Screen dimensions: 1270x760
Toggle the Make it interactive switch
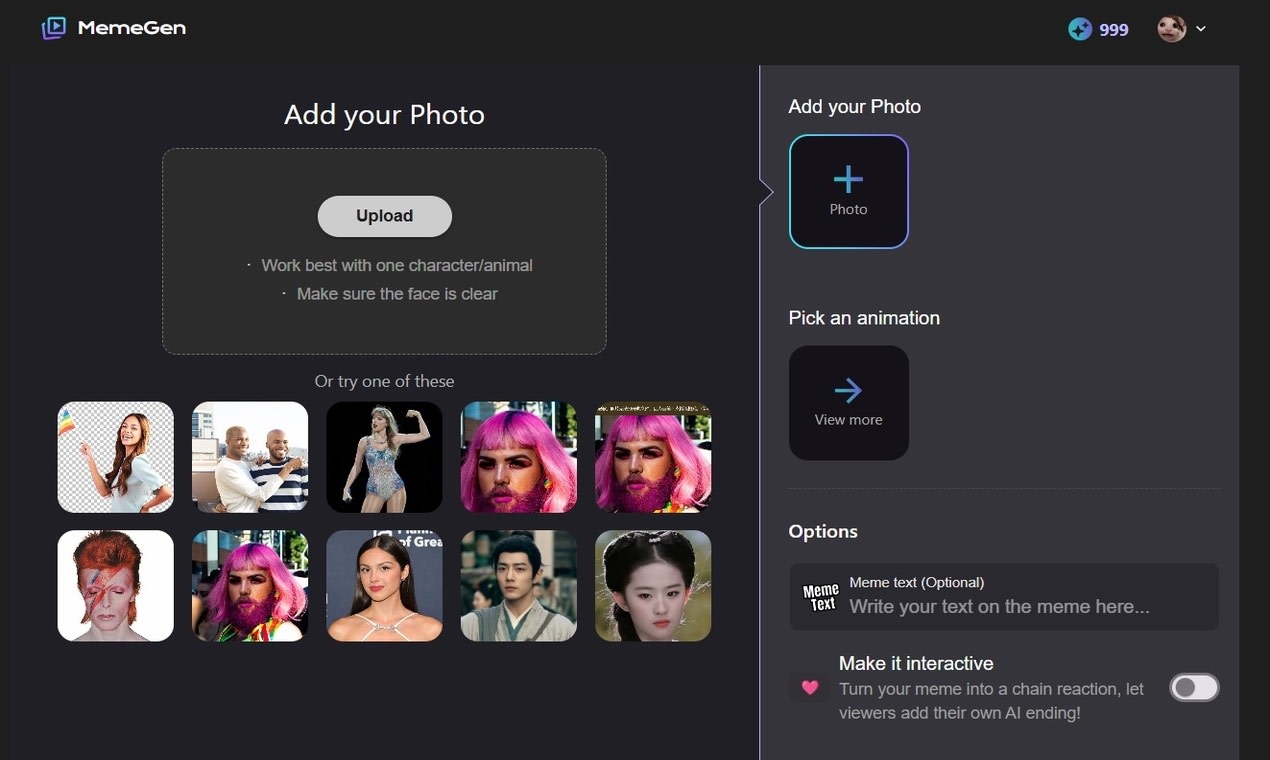(x=1195, y=687)
